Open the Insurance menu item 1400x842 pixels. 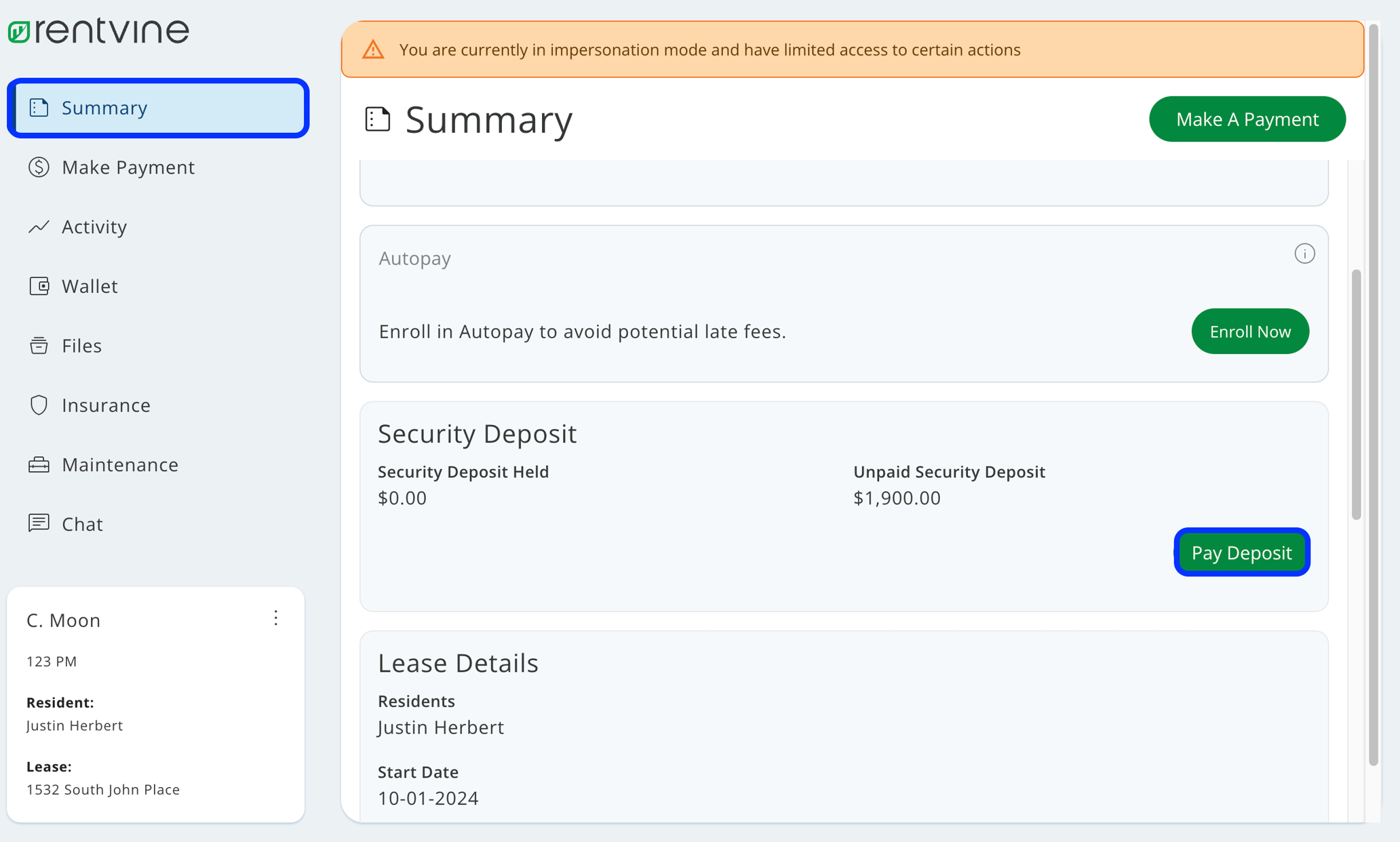click(106, 405)
